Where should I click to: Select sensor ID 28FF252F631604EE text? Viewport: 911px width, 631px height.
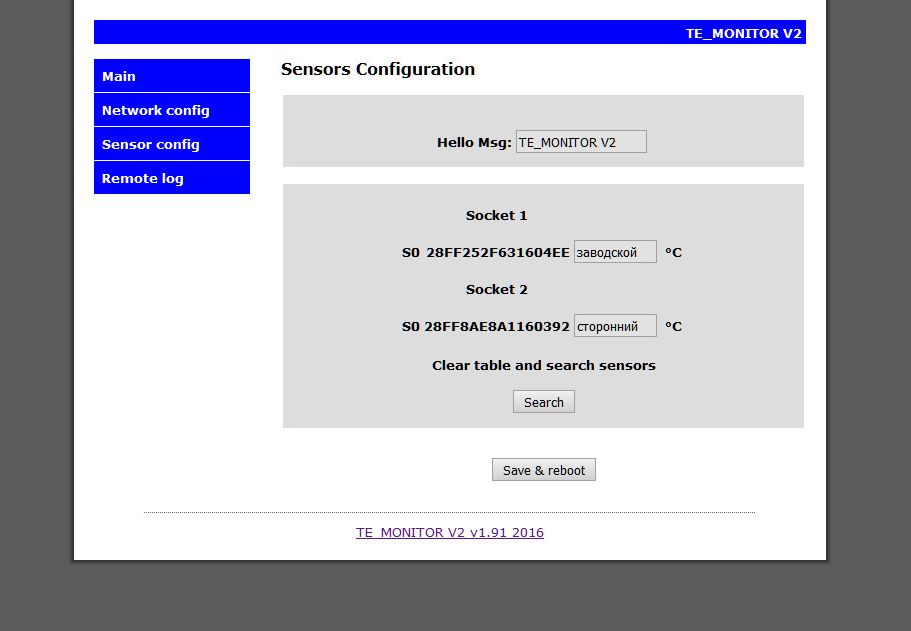tap(498, 253)
